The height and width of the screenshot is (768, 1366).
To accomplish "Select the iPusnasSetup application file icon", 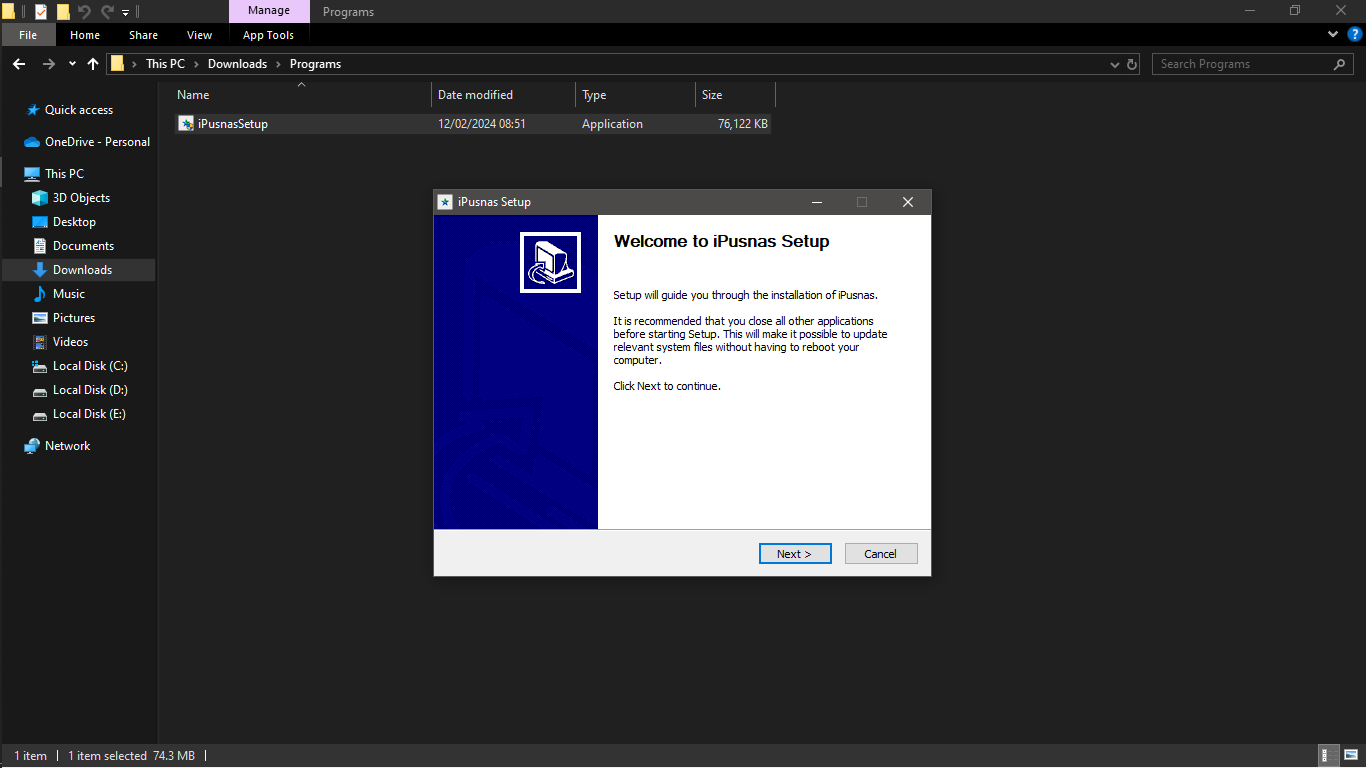I will tap(186, 124).
